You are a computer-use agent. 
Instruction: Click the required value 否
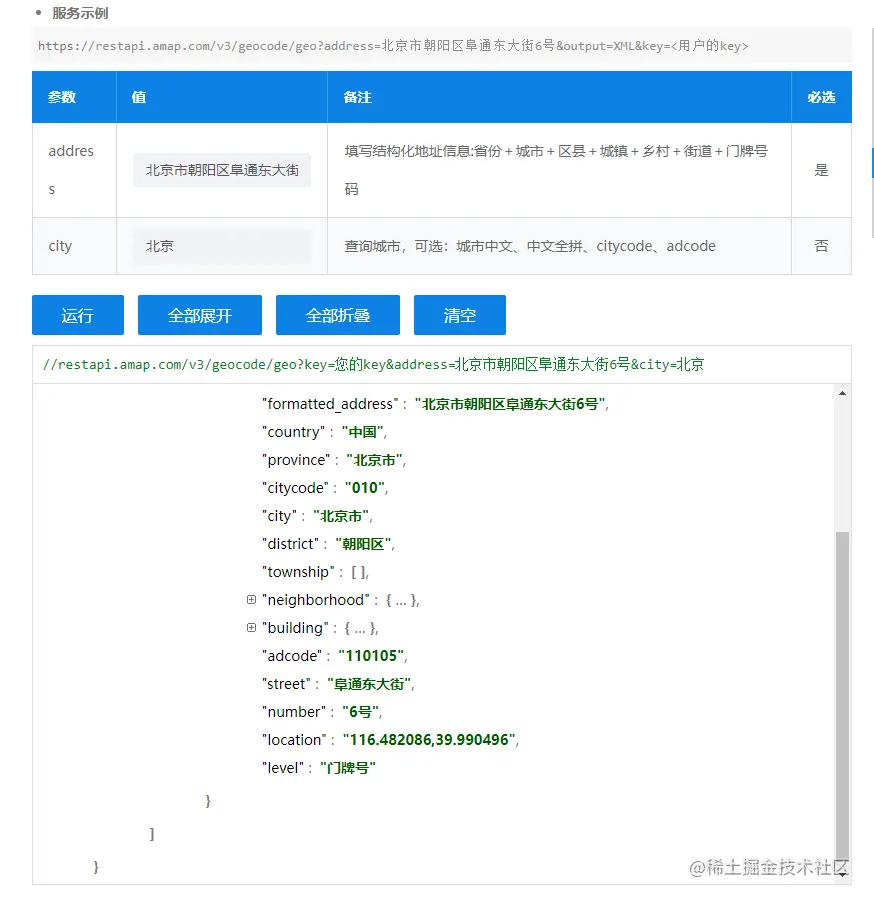[x=821, y=246]
